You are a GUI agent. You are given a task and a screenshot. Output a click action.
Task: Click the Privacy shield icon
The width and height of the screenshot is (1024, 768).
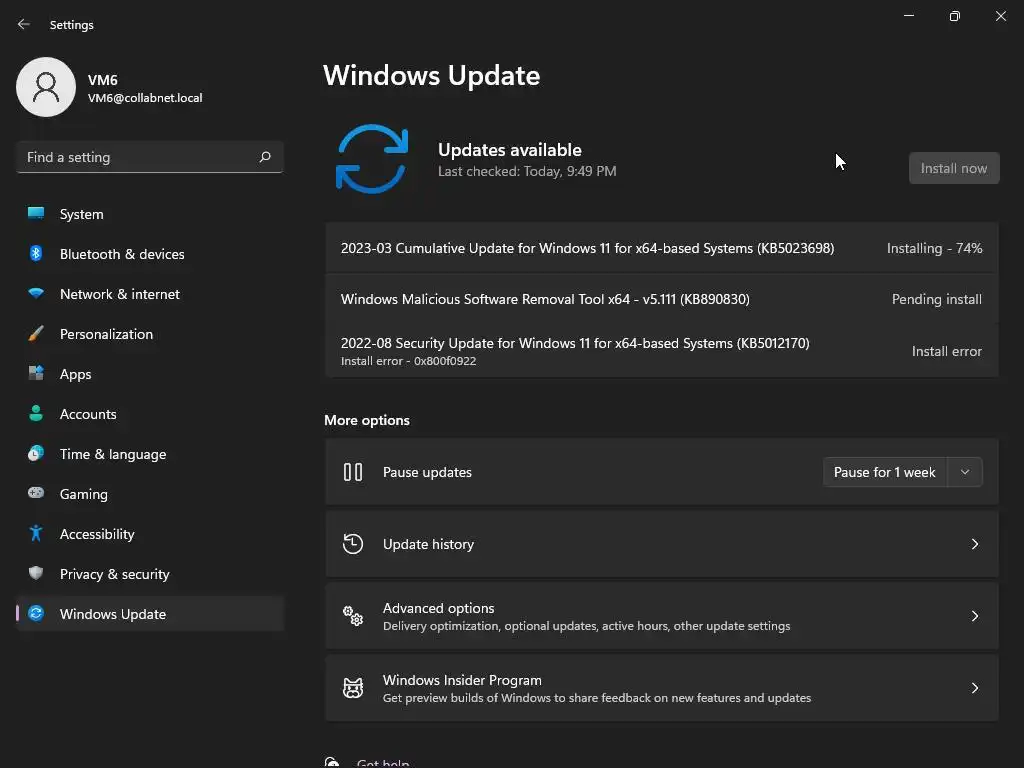(36, 573)
